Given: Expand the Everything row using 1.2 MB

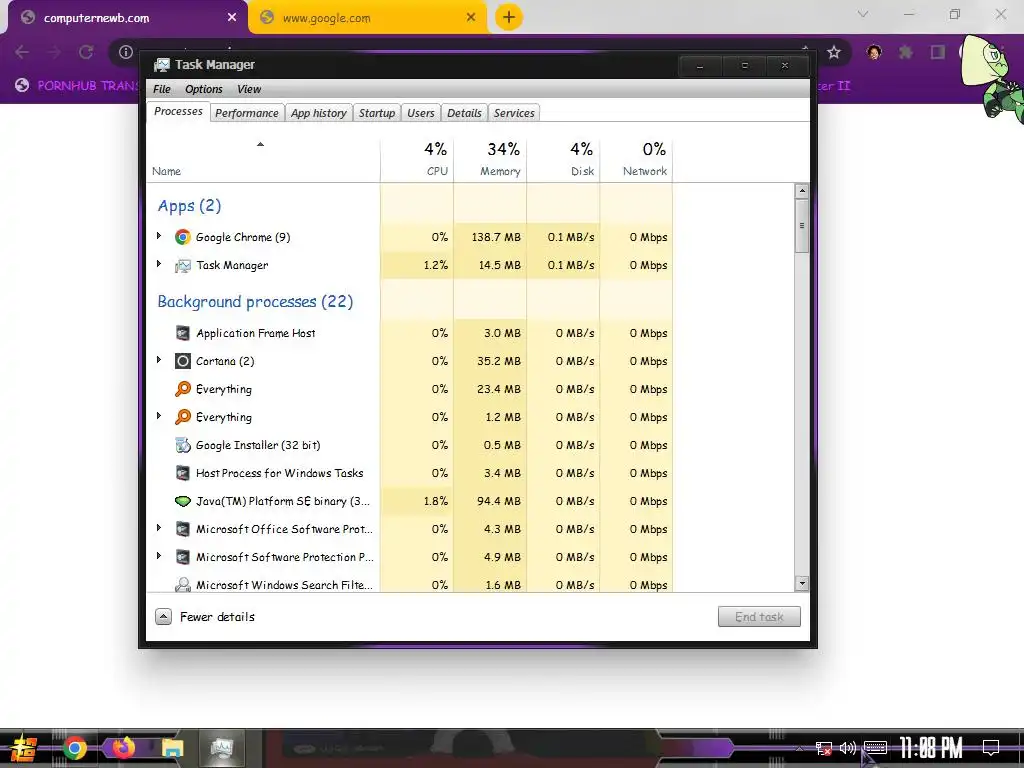Looking at the screenshot, I should tap(159, 416).
